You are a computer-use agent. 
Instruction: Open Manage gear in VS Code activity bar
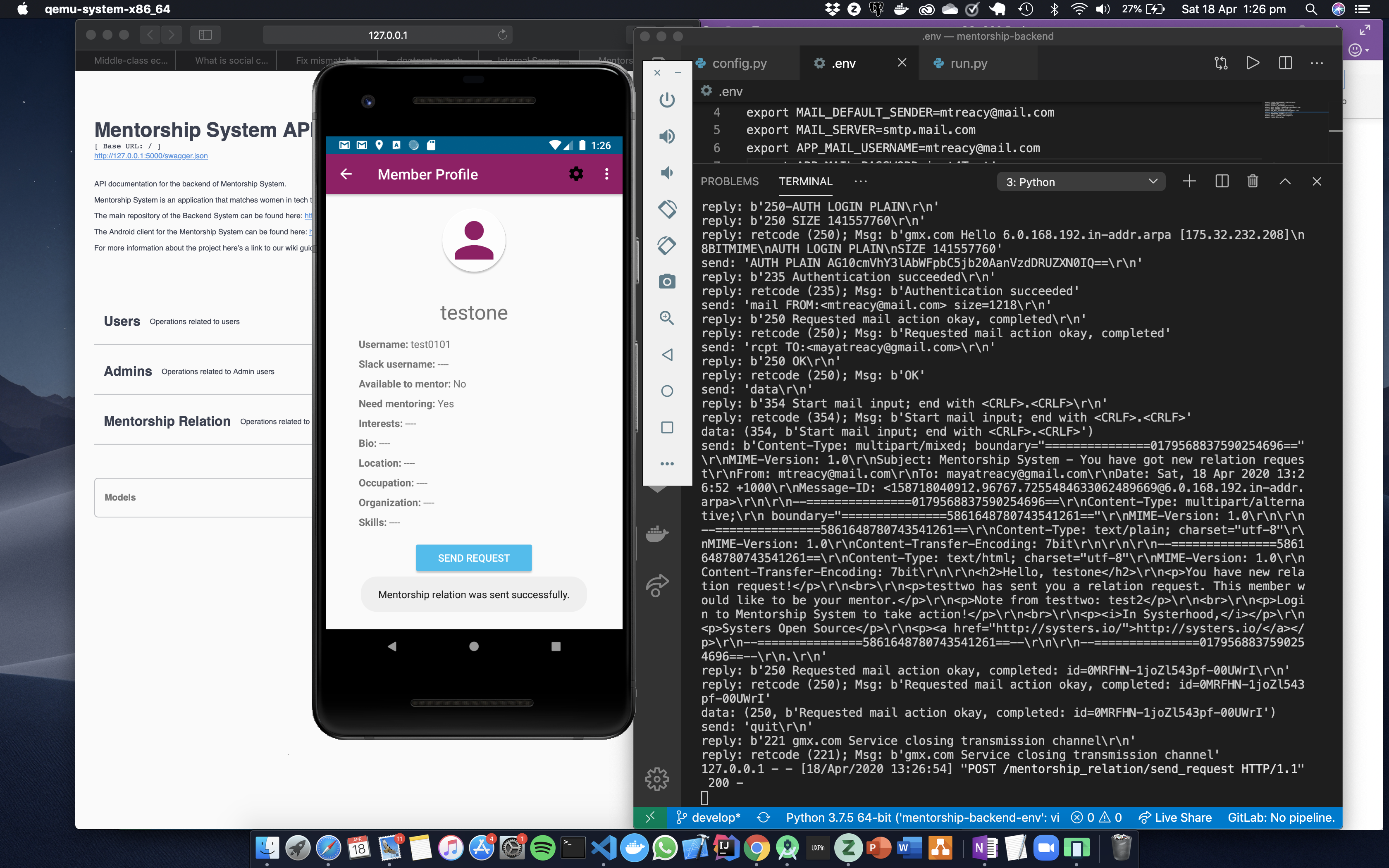coord(657,779)
